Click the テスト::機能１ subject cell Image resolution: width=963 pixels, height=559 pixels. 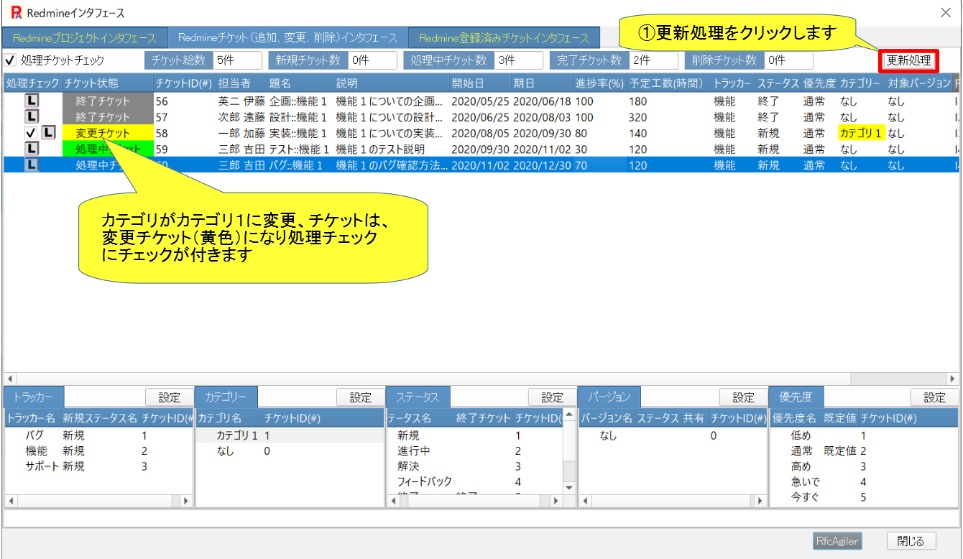(x=300, y=149)
